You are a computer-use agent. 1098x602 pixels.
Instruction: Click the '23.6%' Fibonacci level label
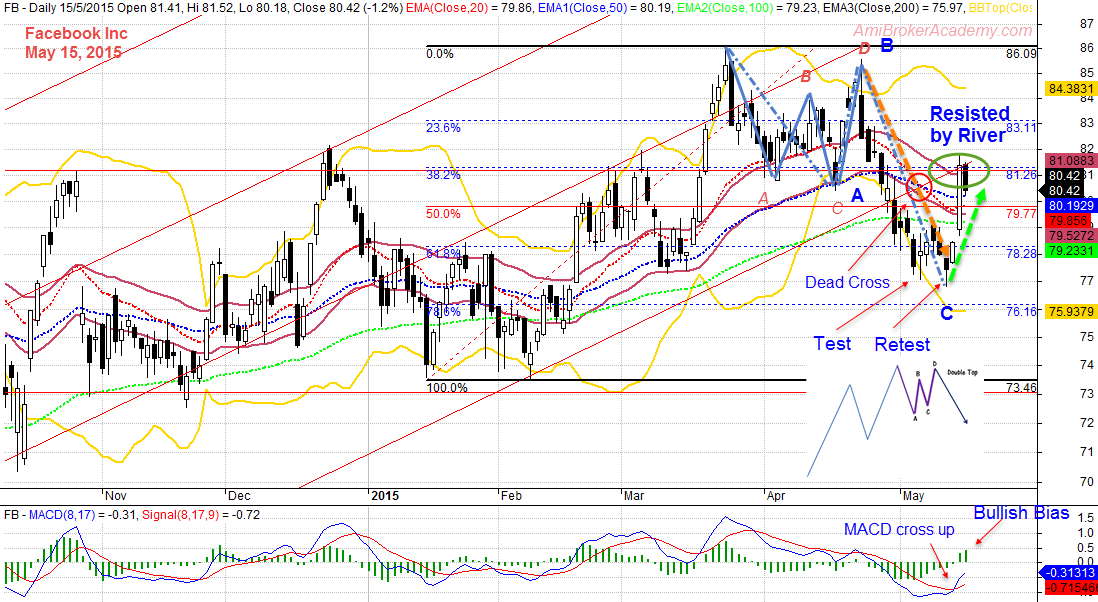[x=444, y=127]
